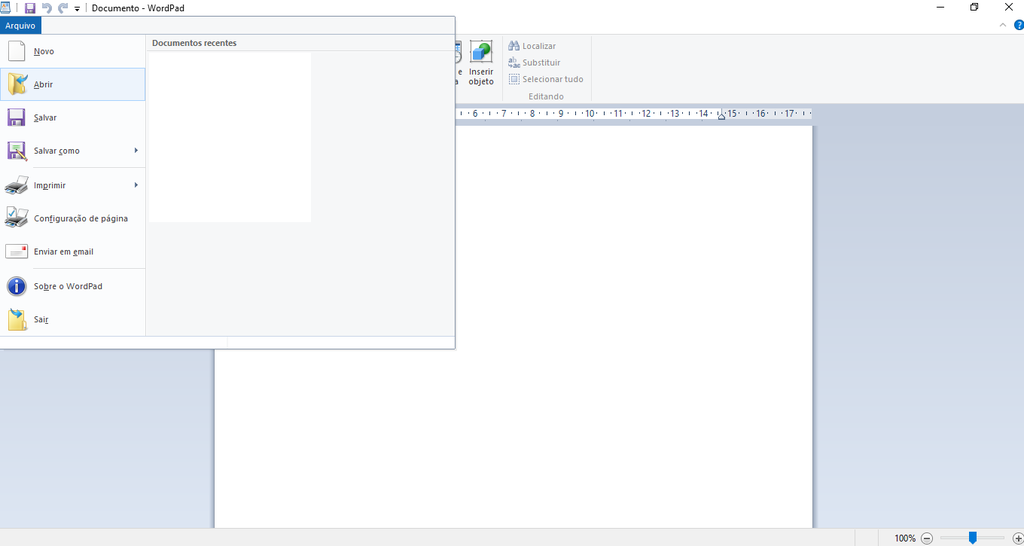
Task: Select Enviar em email
Action: click(x=72, y=251)
